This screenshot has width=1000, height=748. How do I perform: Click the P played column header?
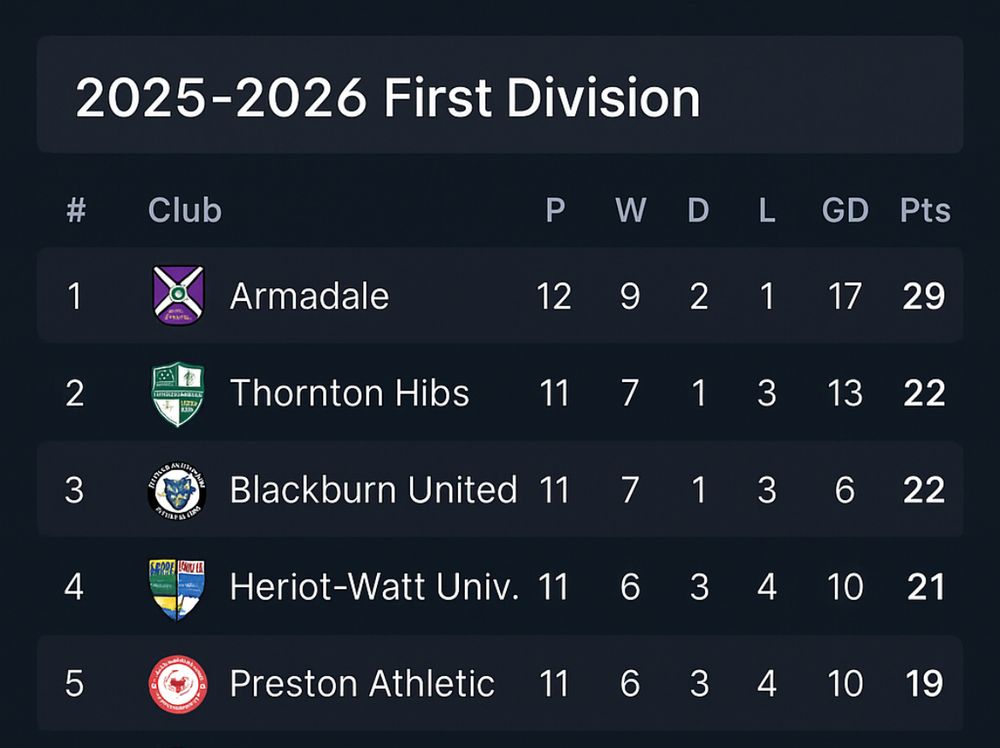[x=555, y=210]
